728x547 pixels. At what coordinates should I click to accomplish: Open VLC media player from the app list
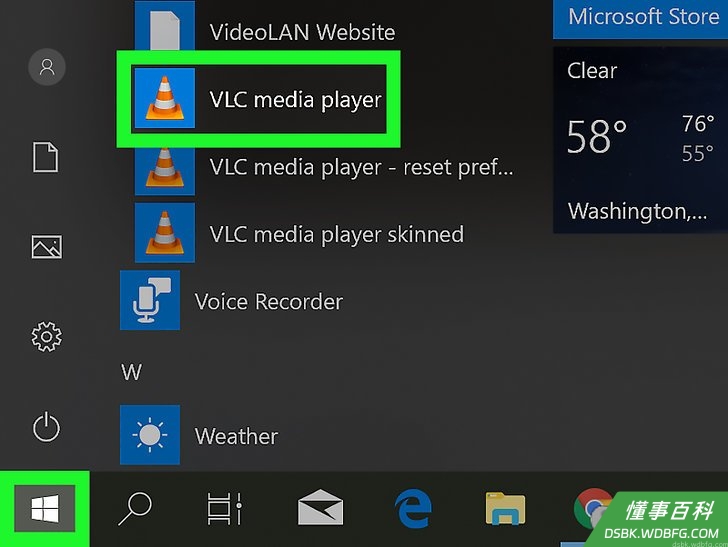(x=259, y=99)
